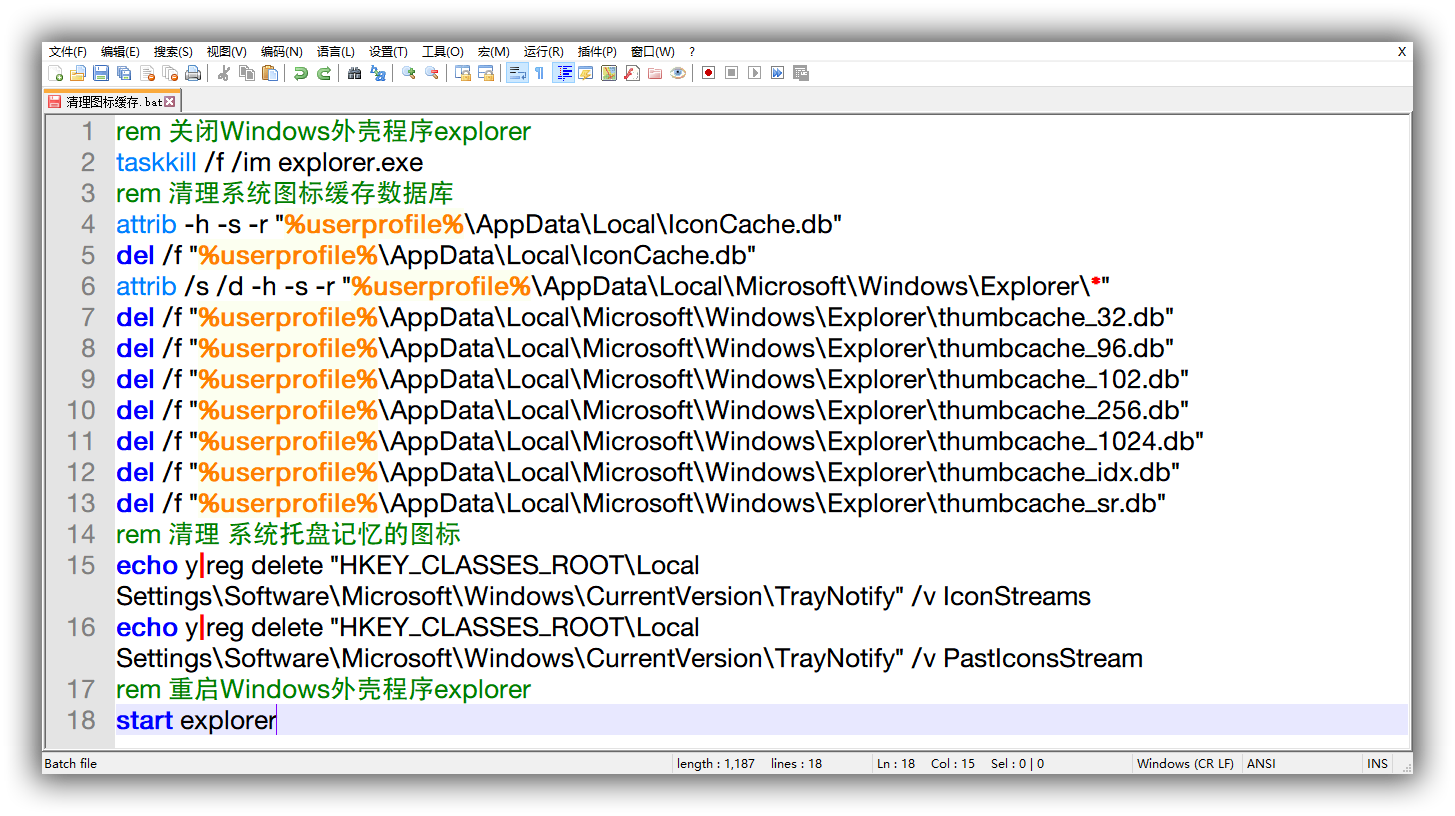Click the Print icon
The height and width of the screenshot is (816, 1455).
193,73
